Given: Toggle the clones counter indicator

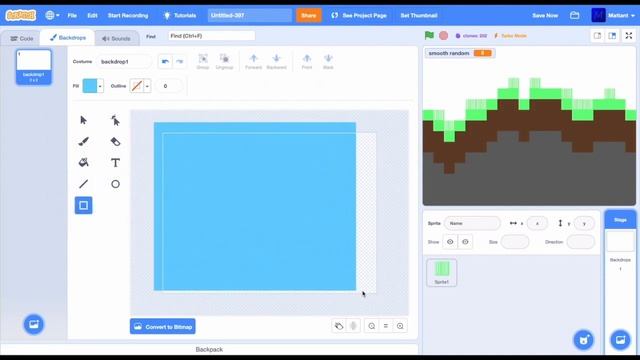Looking at the screenshot, I should point(471,36).
